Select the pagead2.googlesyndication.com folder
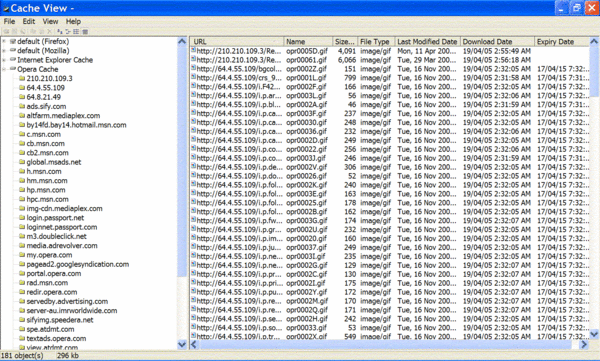Viewport: 600px width, 361px height. tap(78, 264)
